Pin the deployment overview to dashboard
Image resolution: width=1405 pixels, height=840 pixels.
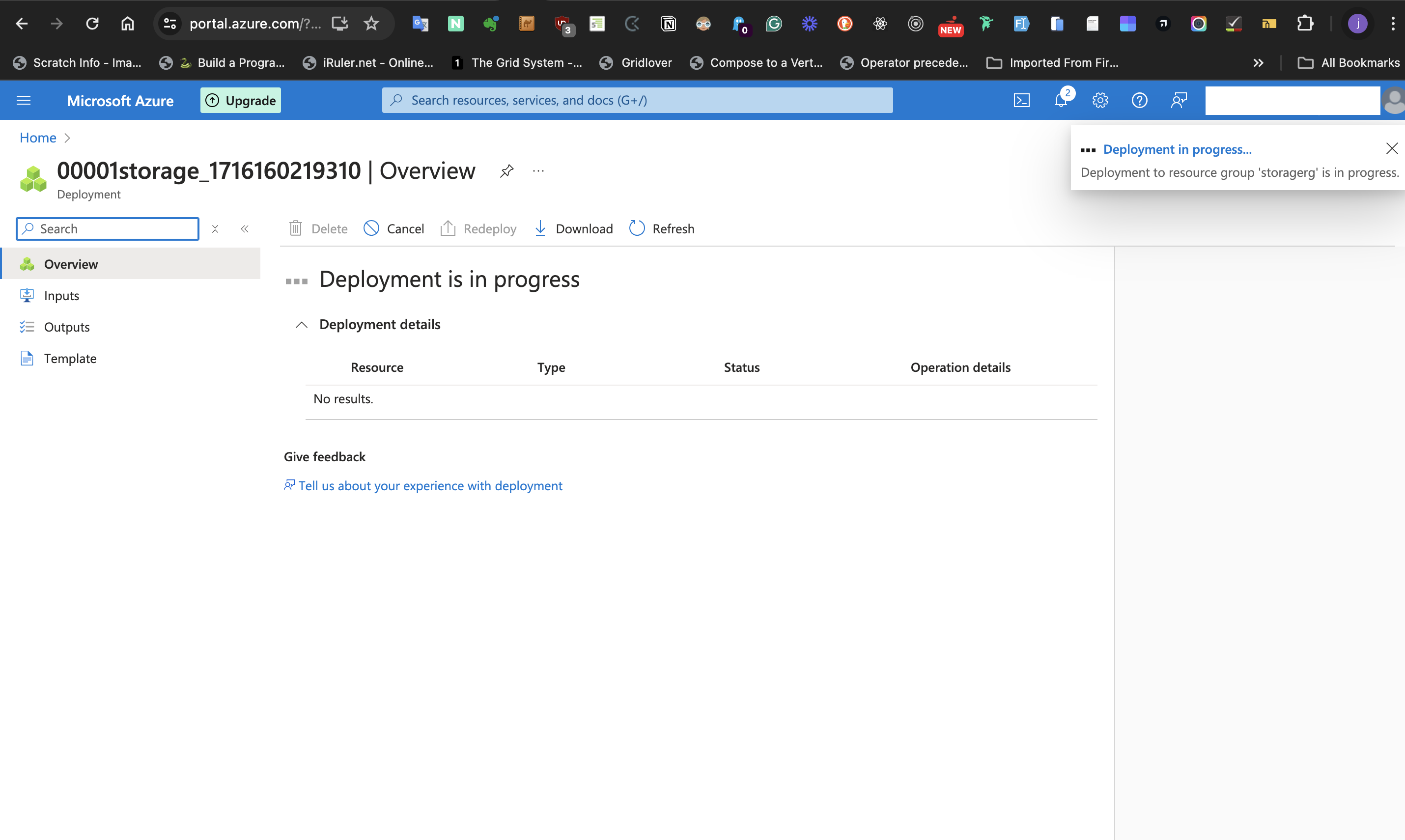coord(506,170)
